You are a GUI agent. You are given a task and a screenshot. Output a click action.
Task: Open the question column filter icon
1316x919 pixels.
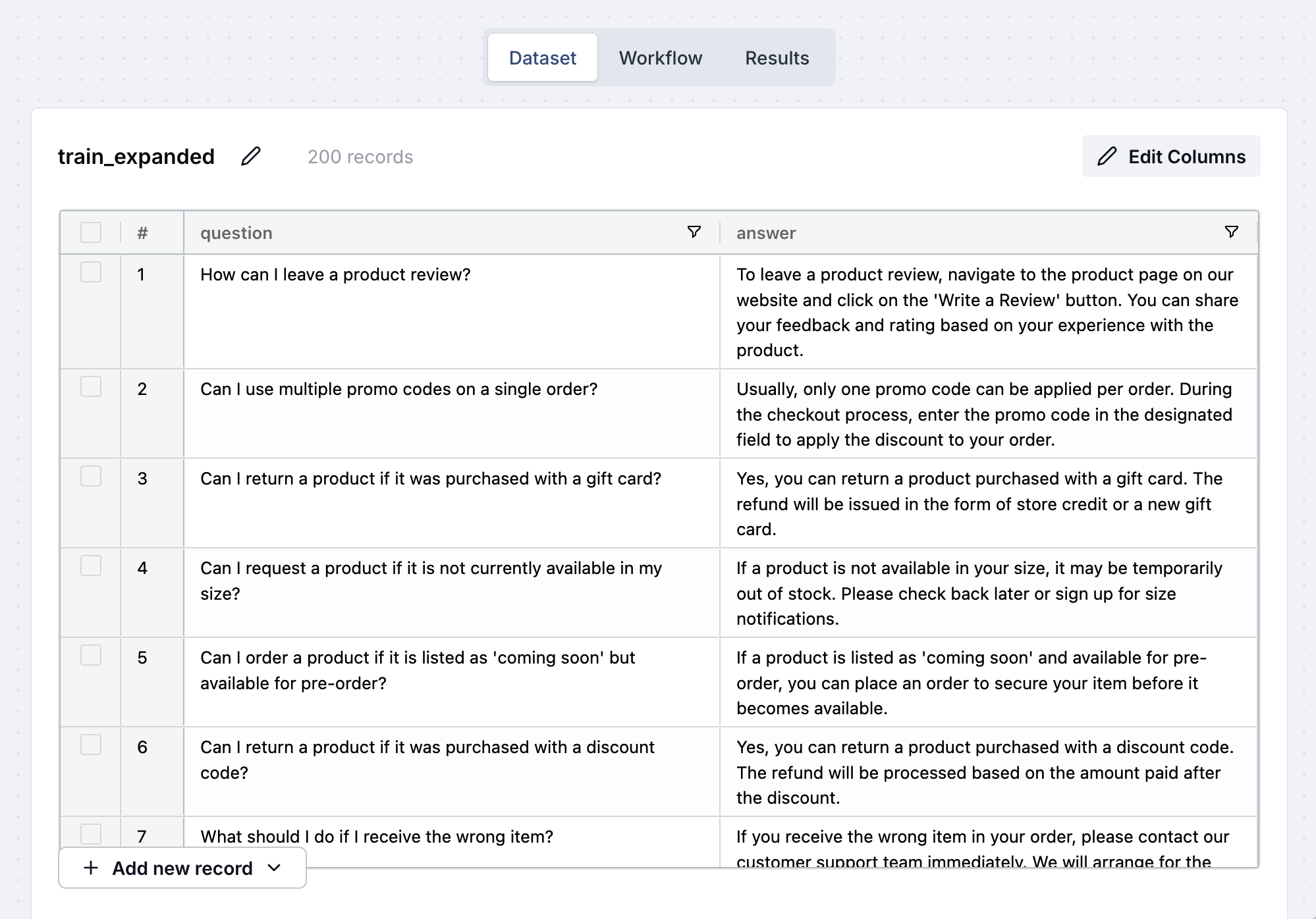pyautogui.click(x=694, y=232)
